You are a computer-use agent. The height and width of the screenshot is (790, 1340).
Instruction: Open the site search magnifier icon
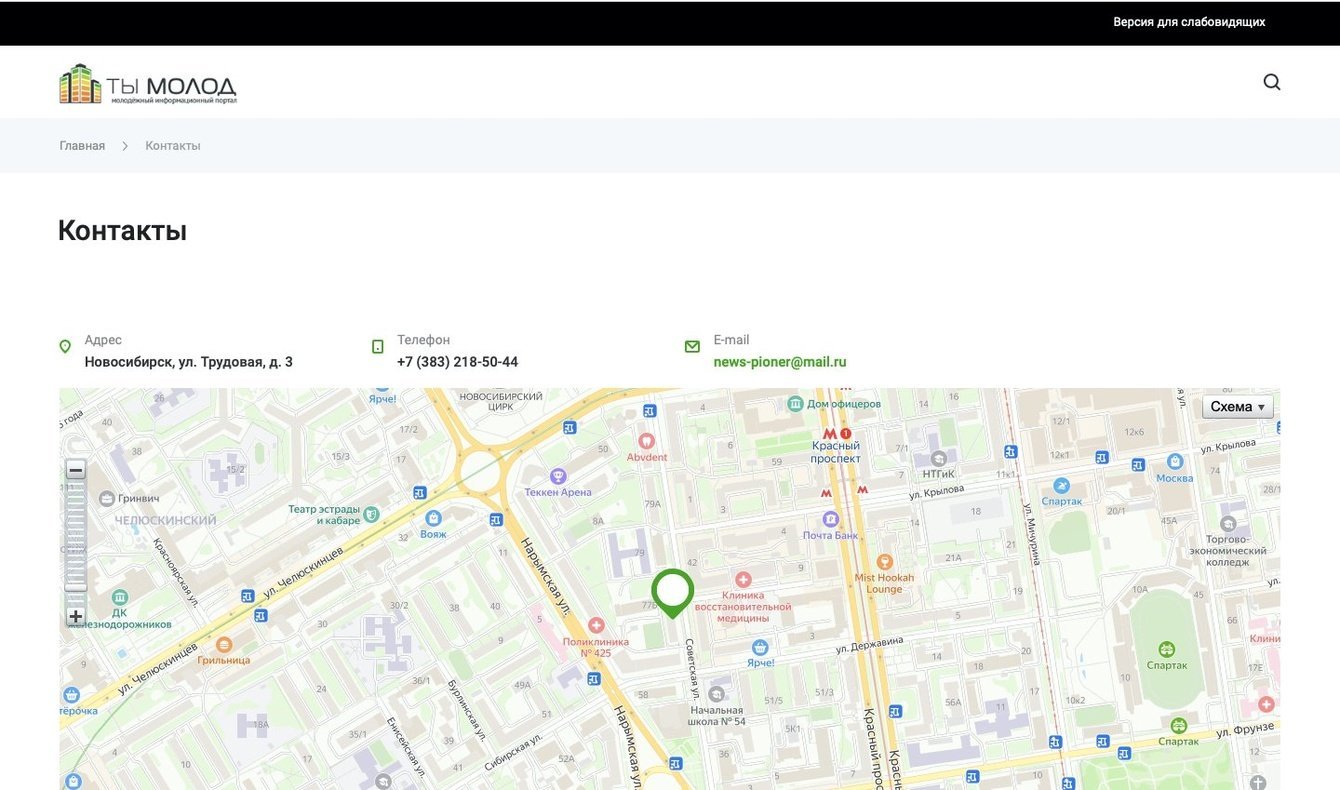coord(1272,82)
